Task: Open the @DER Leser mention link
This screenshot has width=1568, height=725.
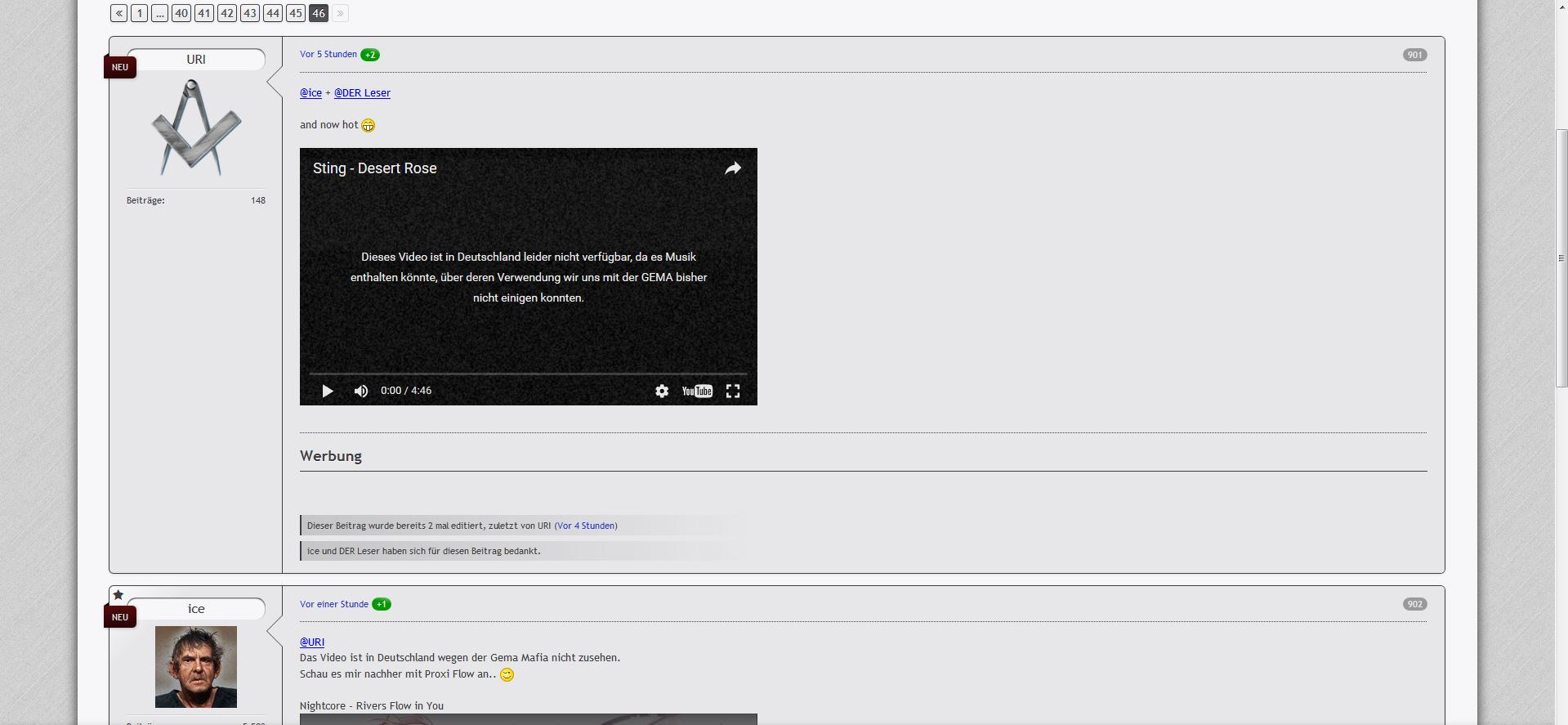Action: [x=362, y=93]
